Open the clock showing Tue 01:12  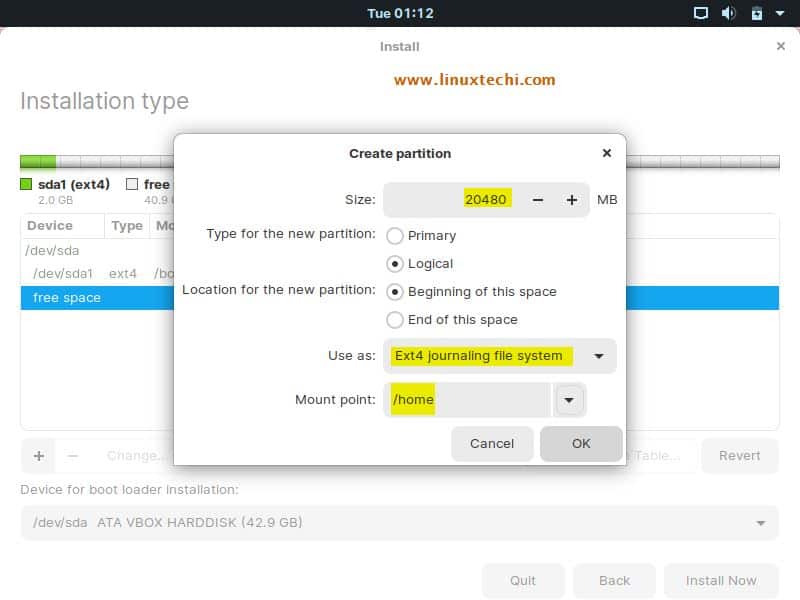tap(400, 13)
